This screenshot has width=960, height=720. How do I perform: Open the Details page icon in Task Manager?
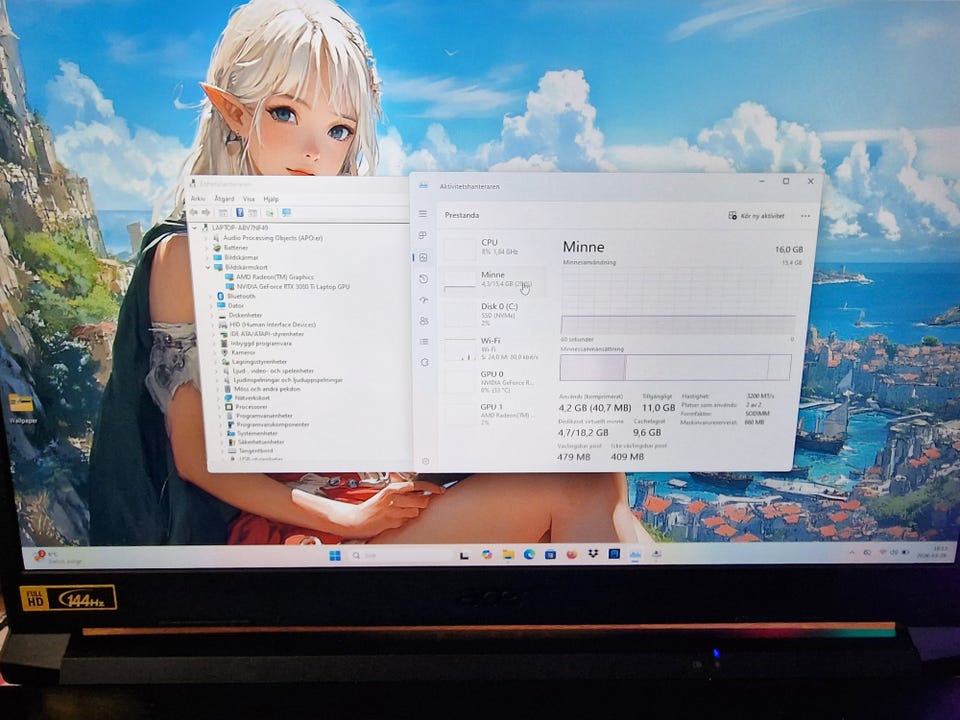[424, 342]
